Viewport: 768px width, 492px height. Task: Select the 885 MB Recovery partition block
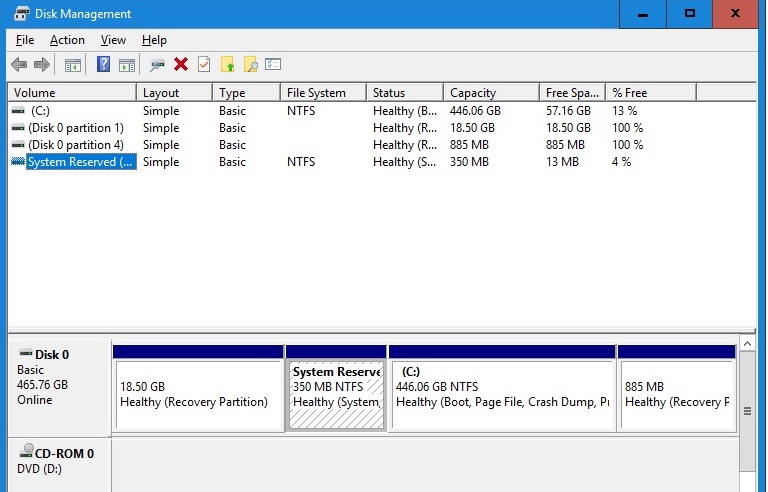click(x=677, y=387)
